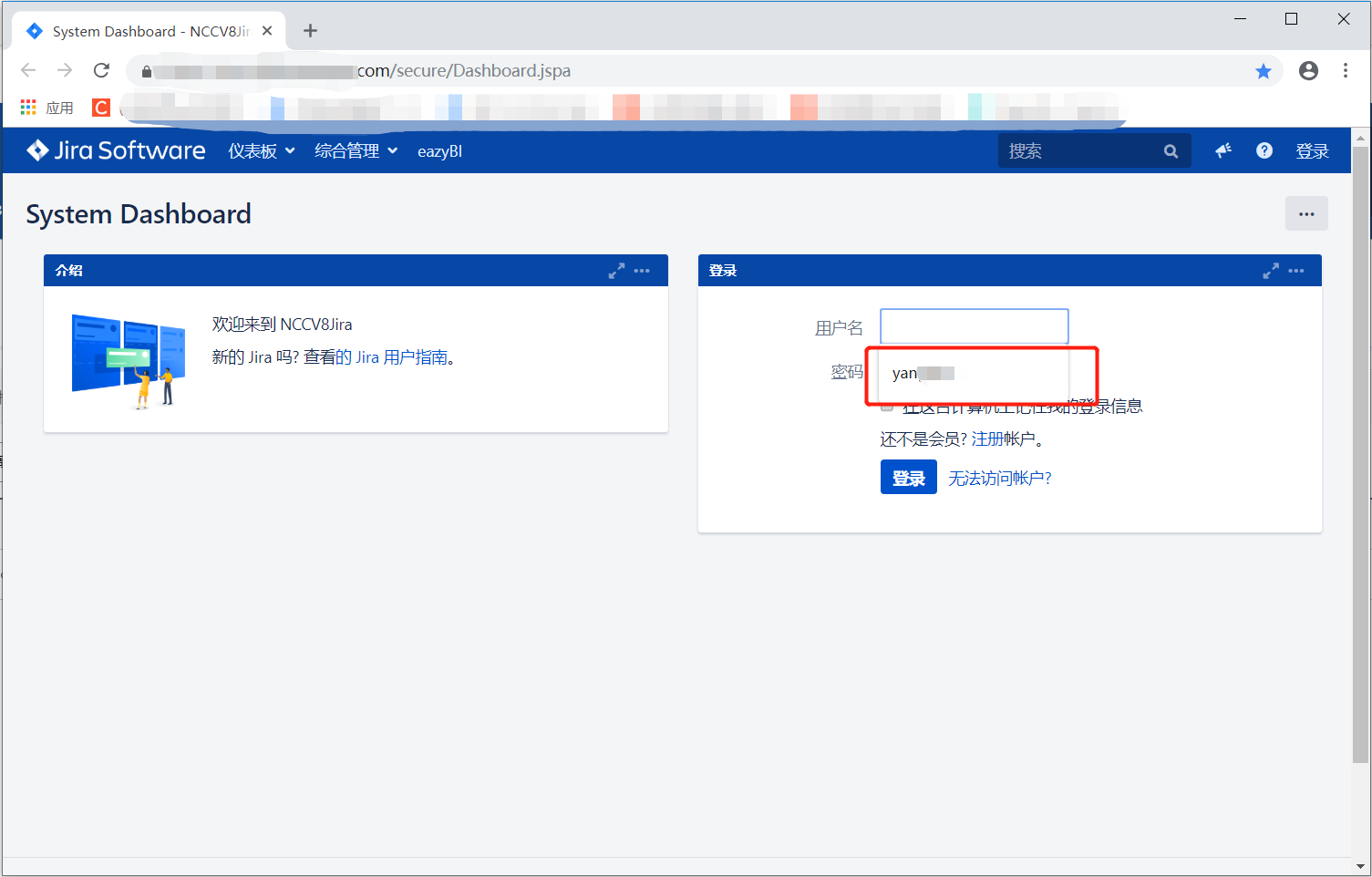Click the search magnifier icon
The width and height of the screenshot is (1372, 877).
(x=1171, y=151)
